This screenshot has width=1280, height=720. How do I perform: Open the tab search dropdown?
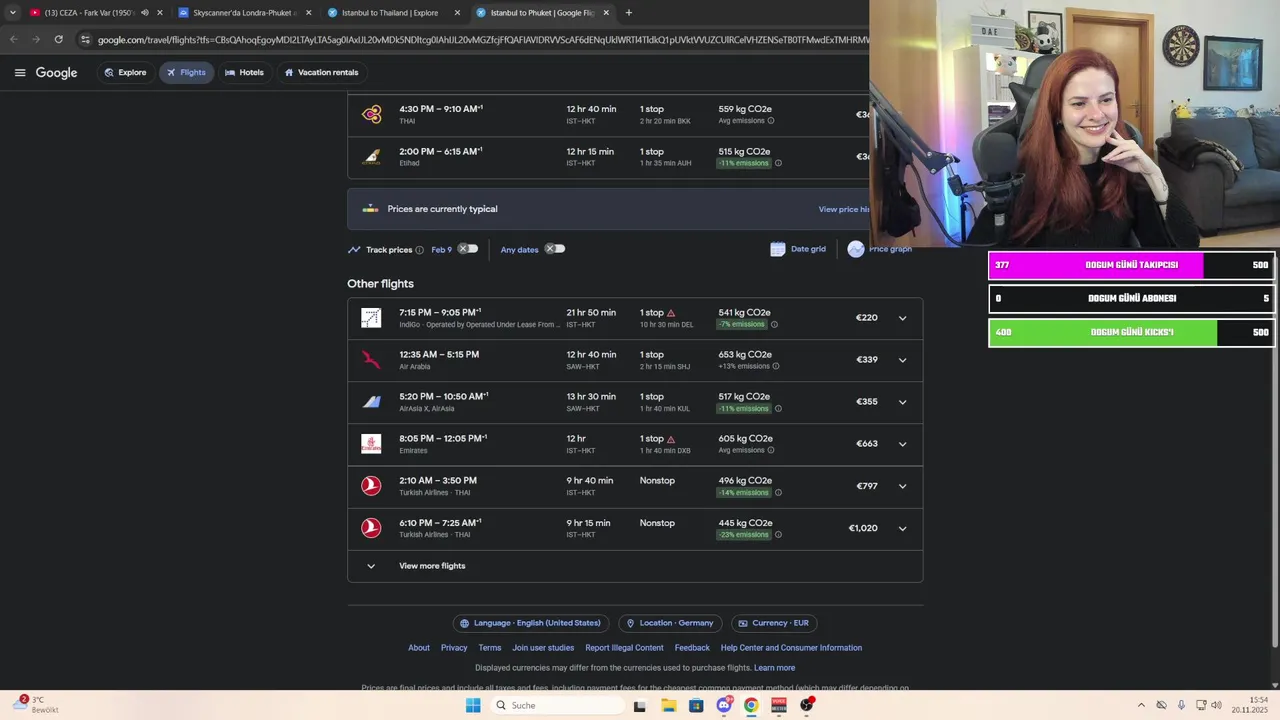12,13
